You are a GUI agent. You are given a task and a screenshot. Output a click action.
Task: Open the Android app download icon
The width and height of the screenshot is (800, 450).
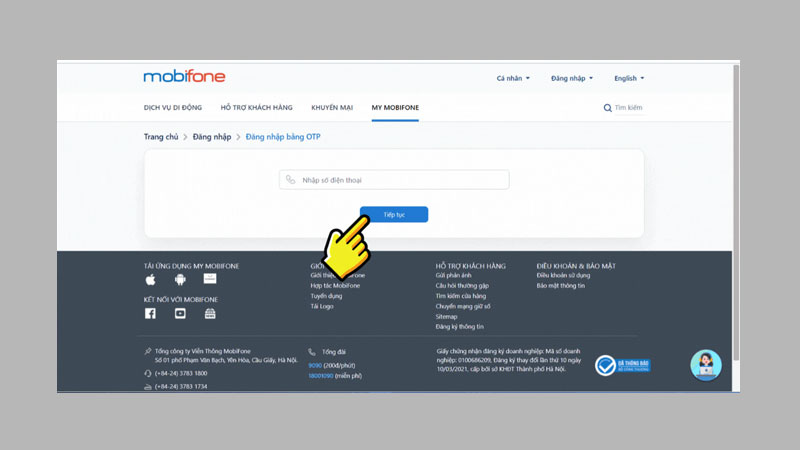point(180,279)
